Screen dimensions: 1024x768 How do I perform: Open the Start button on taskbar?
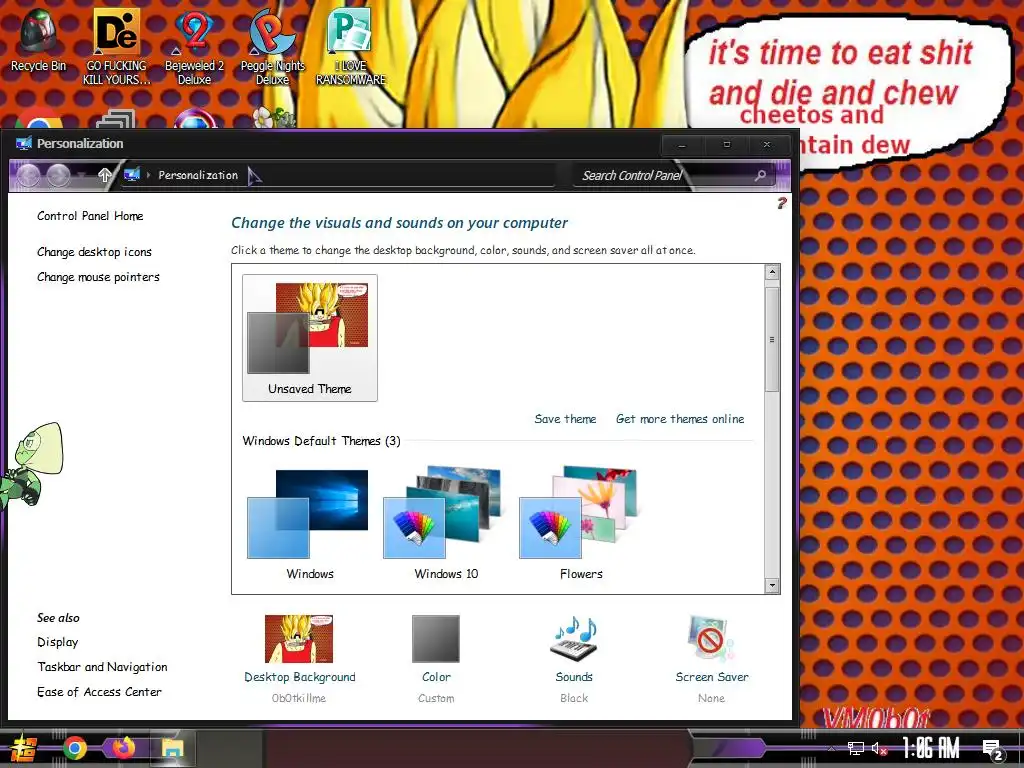tap(22, 748)
